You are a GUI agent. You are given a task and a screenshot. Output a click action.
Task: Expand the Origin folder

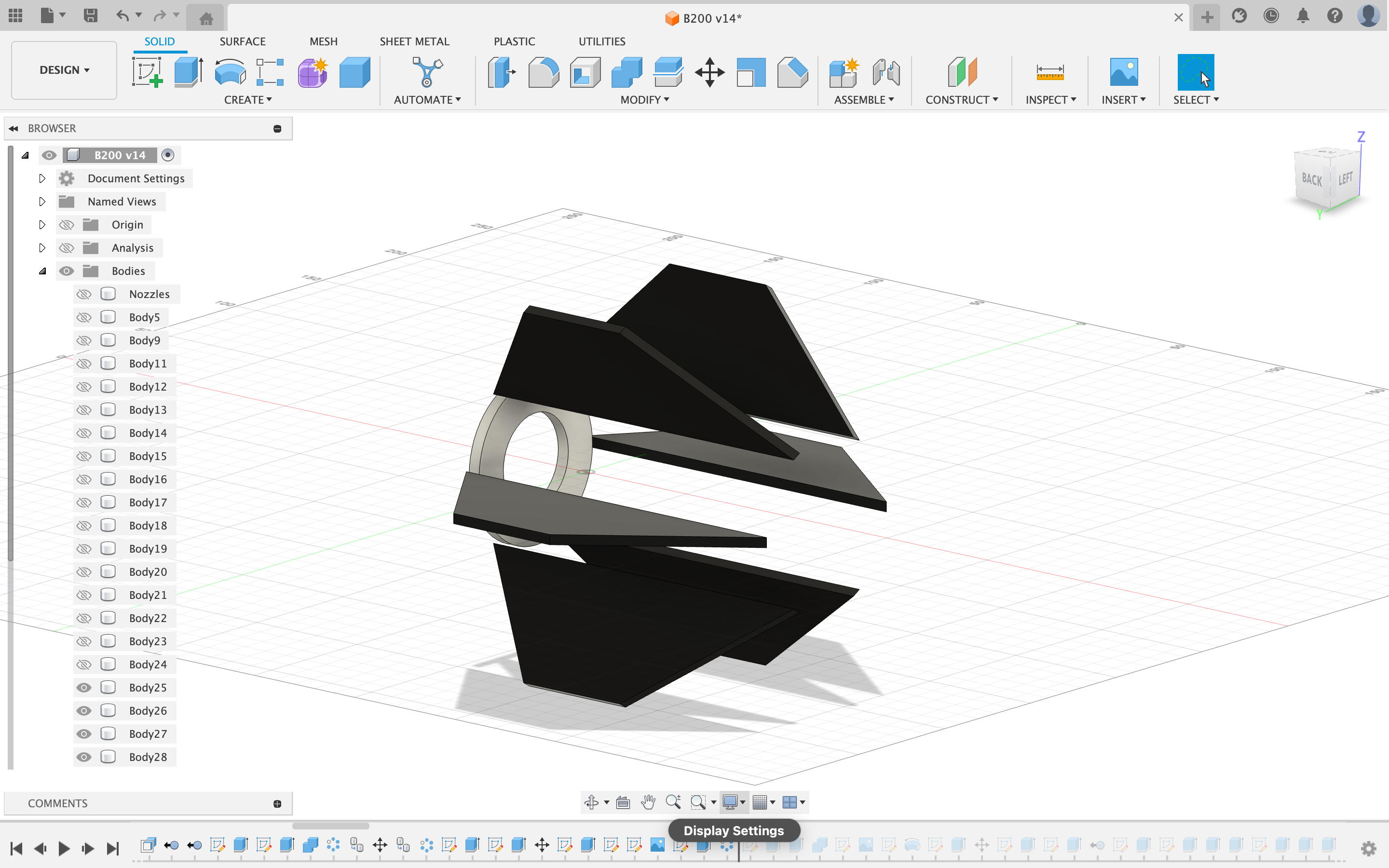pos(41,224)
